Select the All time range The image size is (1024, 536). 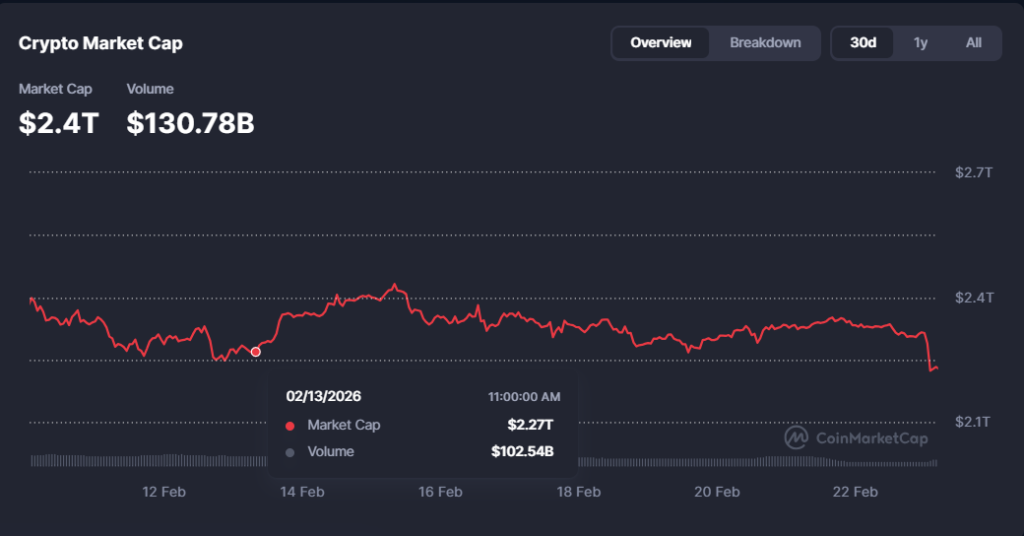[x=973, y=43]
